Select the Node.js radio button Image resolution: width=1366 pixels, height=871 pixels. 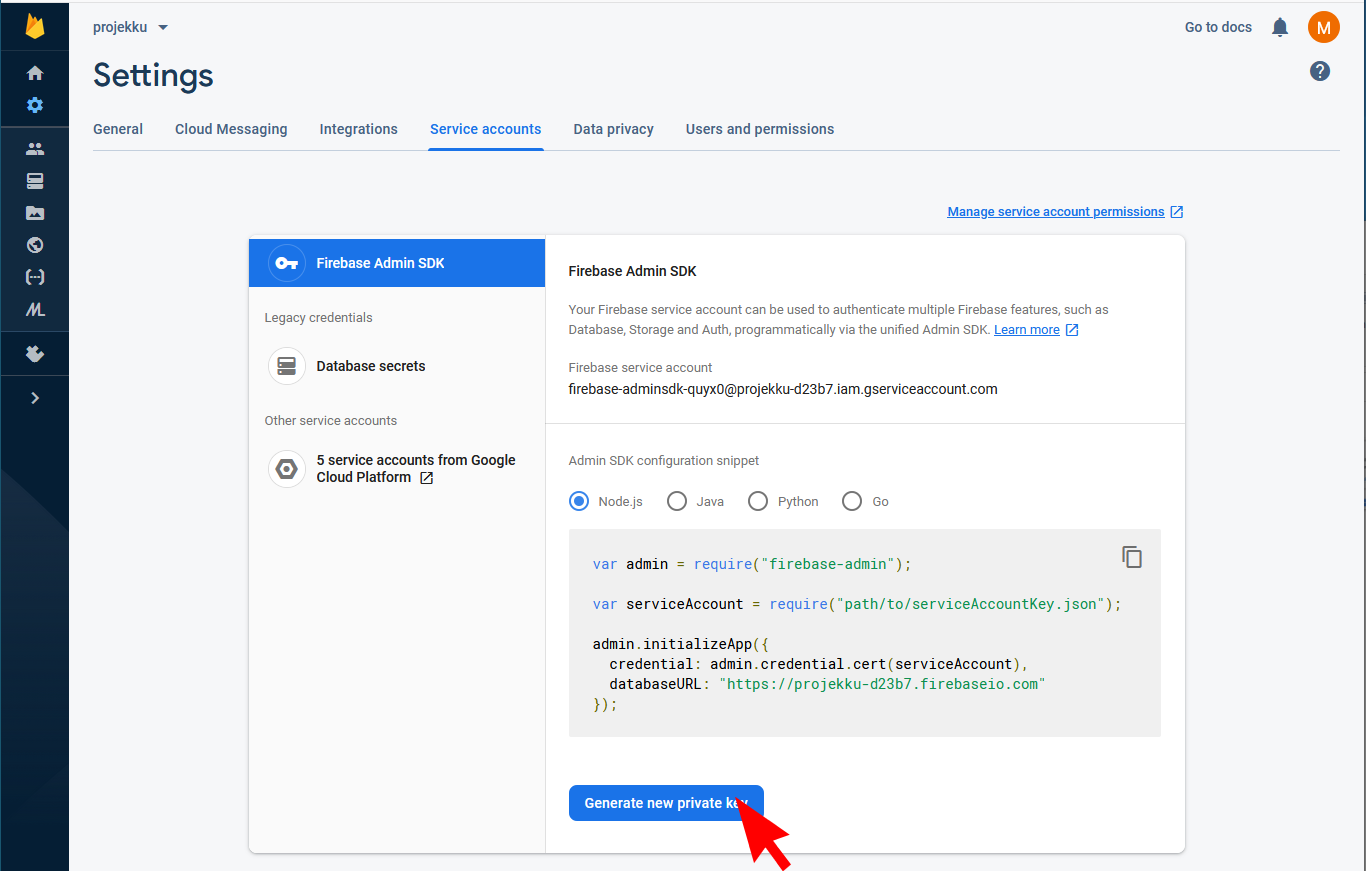click(579, 501)
